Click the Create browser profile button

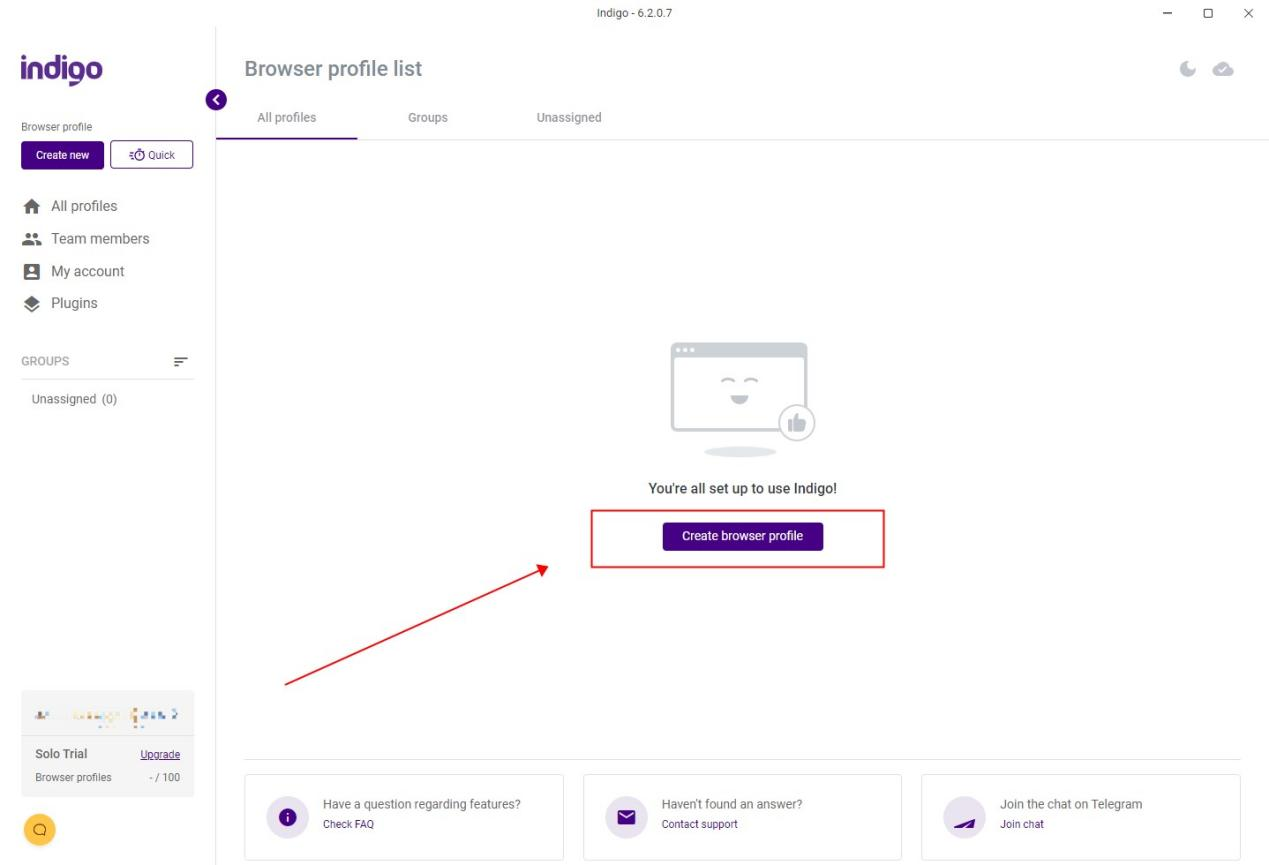tap(742, 536)
